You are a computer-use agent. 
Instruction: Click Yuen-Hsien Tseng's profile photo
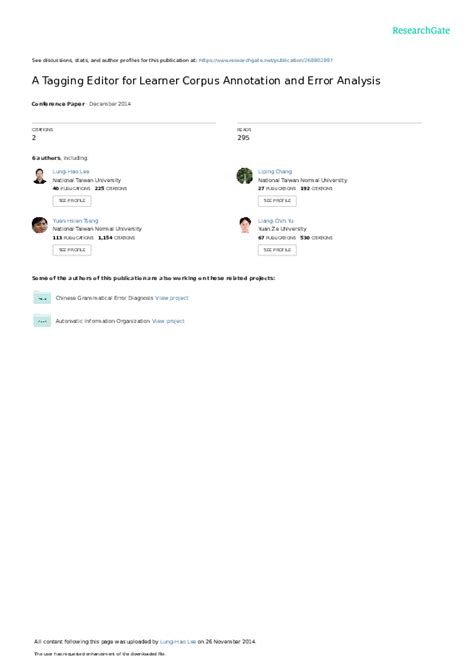(x=40, y=225)
